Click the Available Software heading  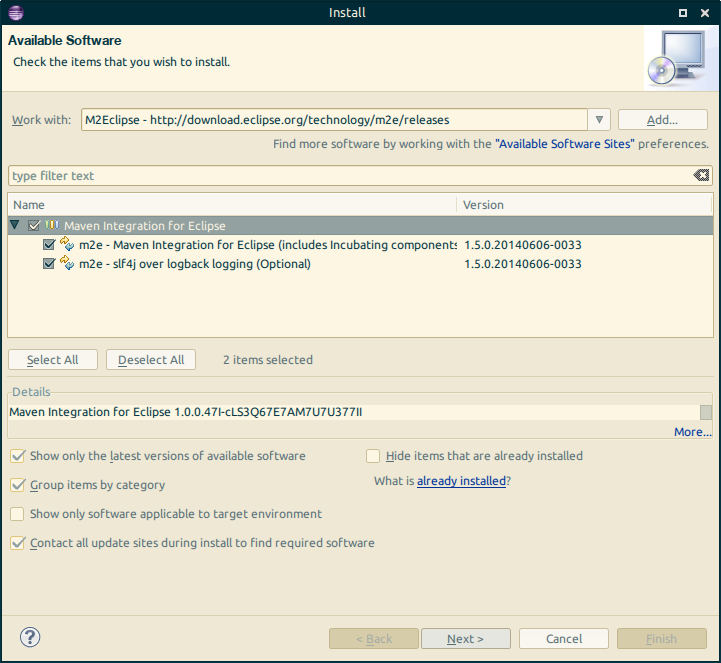coord(64,40)
